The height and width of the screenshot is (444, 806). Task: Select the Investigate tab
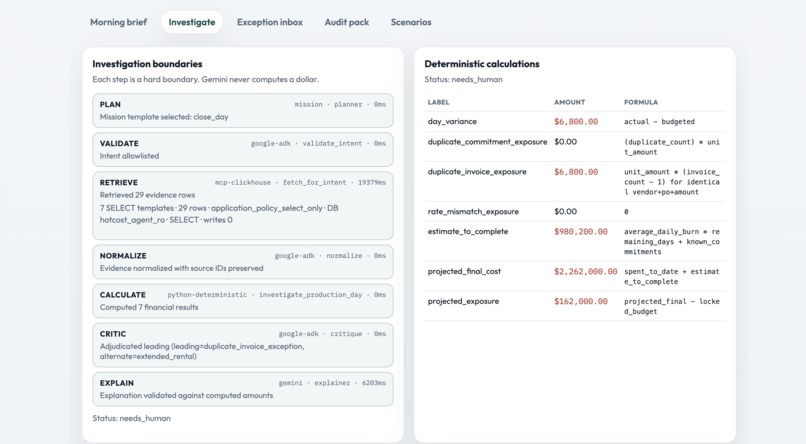click(192, 22)
